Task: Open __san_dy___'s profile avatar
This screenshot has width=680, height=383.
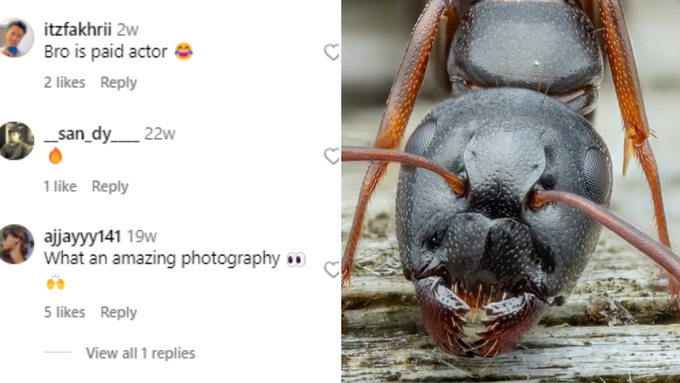Action: click(15, 141)
